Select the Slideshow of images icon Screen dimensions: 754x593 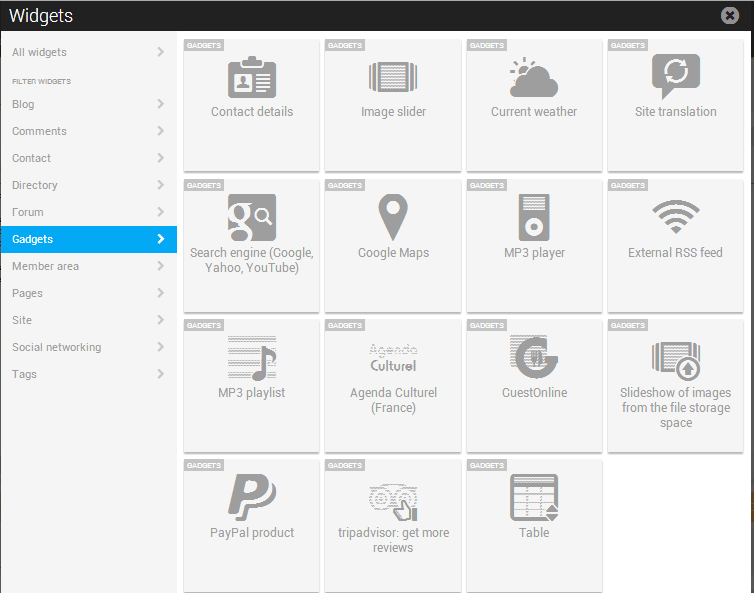click(x=676, y=361)
